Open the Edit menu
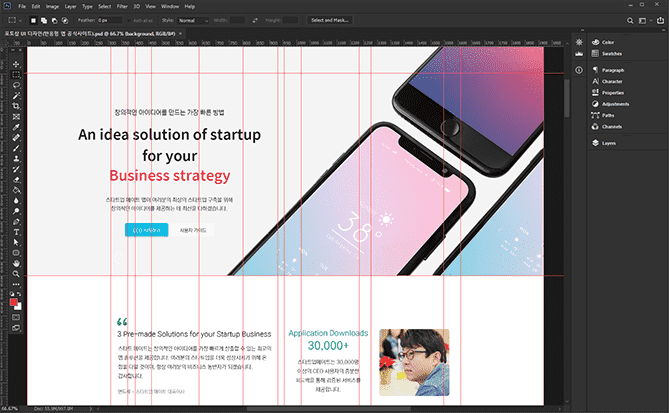This screenshot has height=413, width=669. (36, 6)
